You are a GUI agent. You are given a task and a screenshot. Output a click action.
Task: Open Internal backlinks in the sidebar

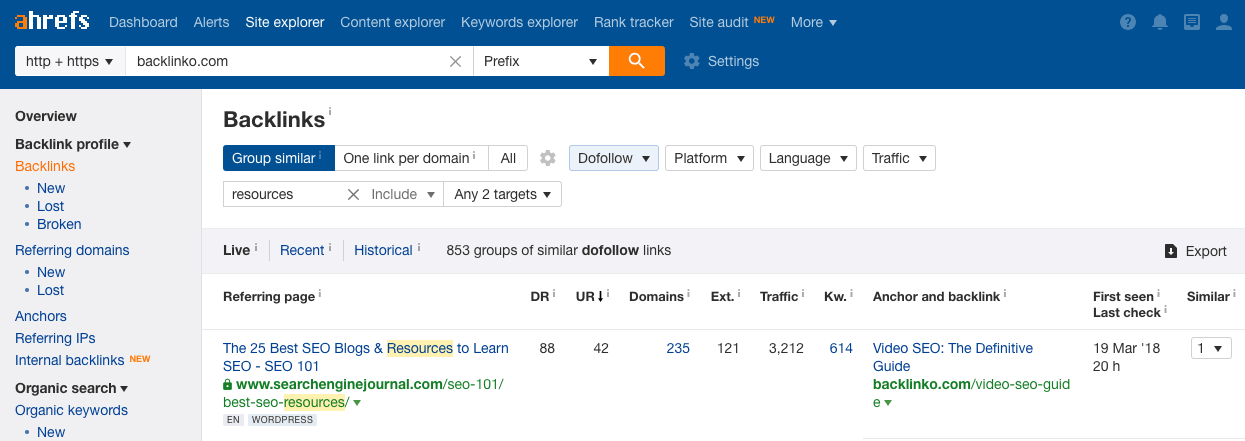70,360
